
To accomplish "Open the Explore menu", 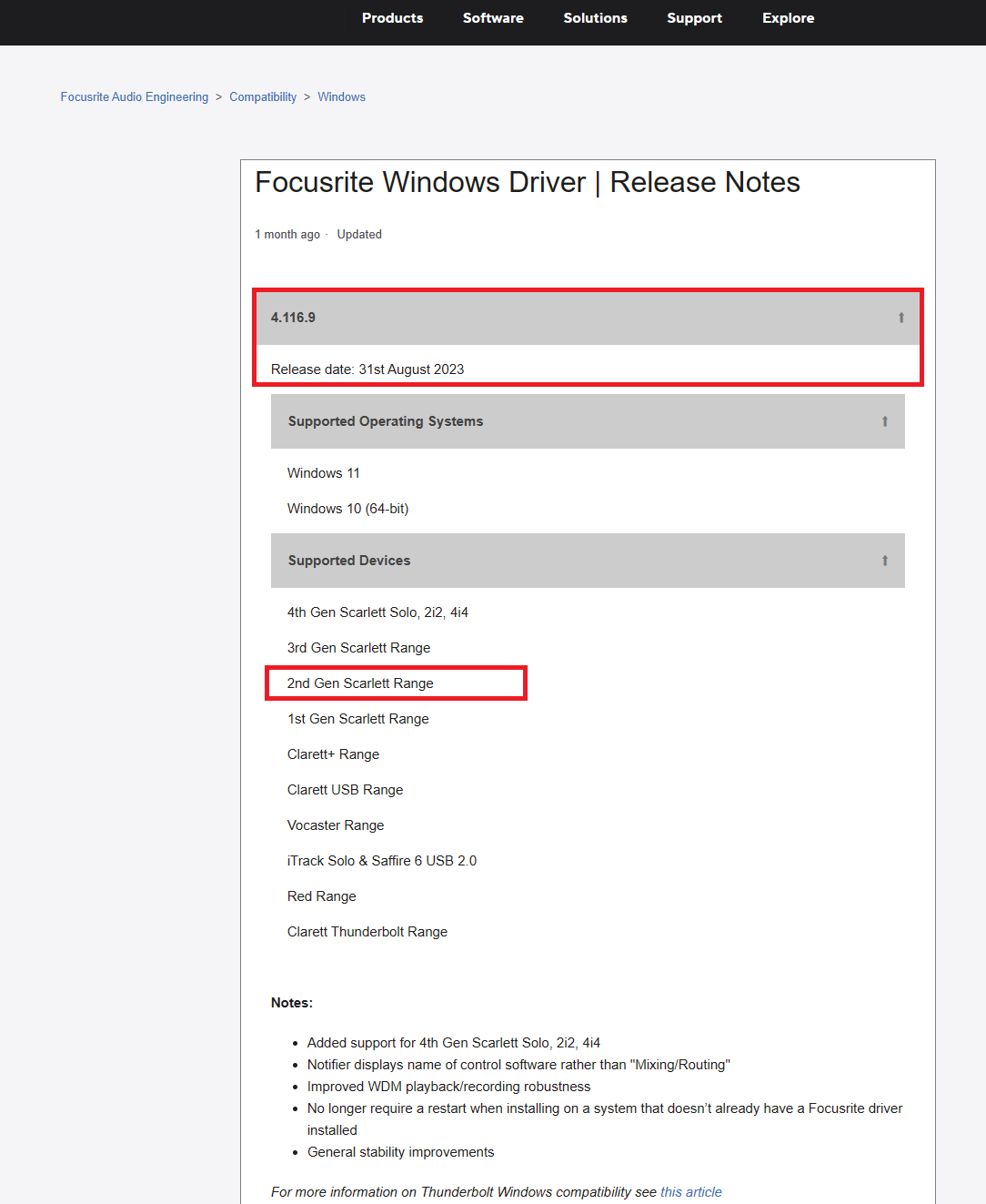I will (x=788, y=18).
